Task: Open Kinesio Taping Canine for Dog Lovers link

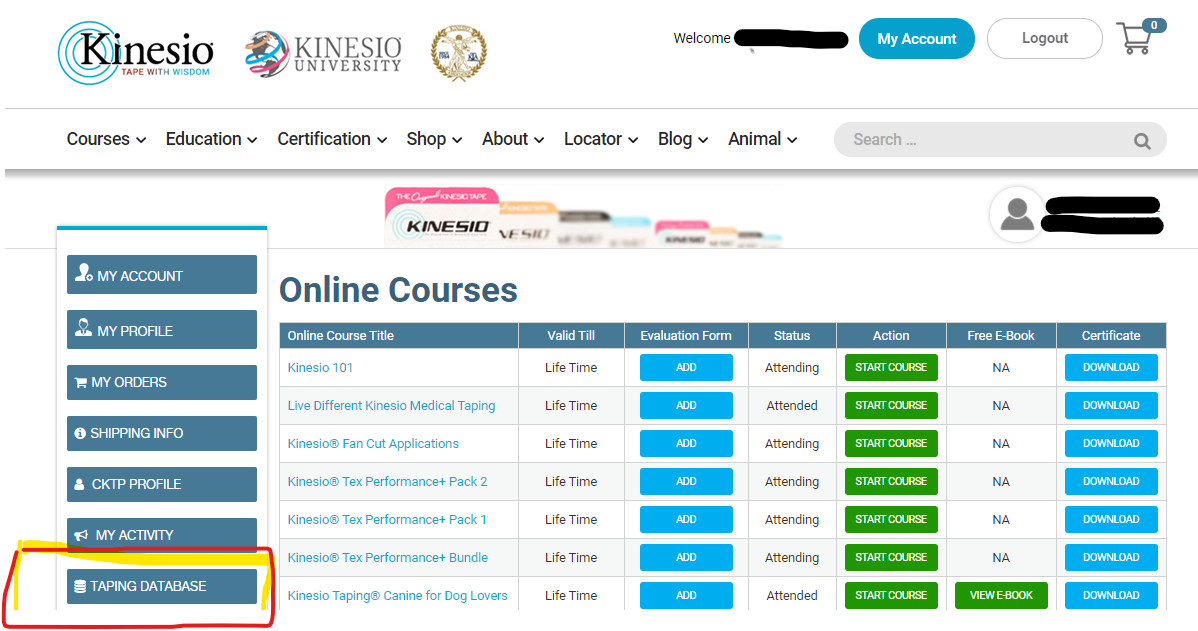Action: pyautogui.click(x=397, y=596)
